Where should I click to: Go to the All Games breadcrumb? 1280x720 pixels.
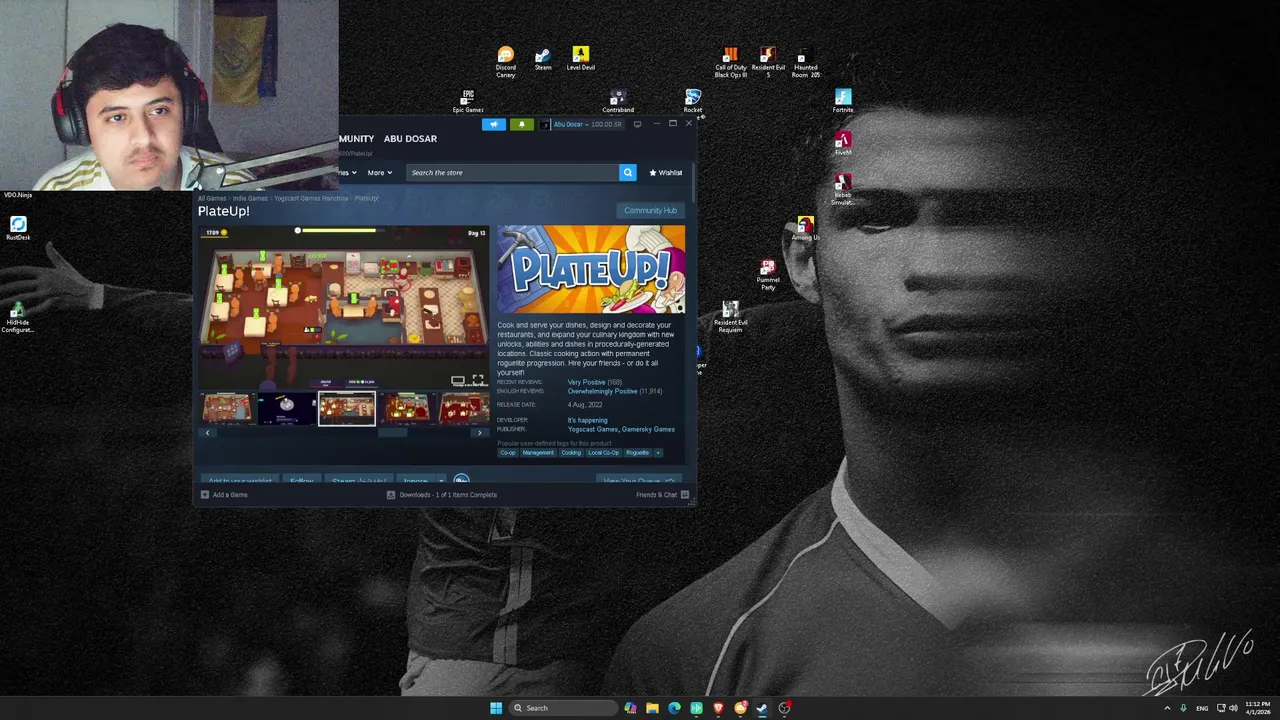pyautogui.click(x=212, y=198)
